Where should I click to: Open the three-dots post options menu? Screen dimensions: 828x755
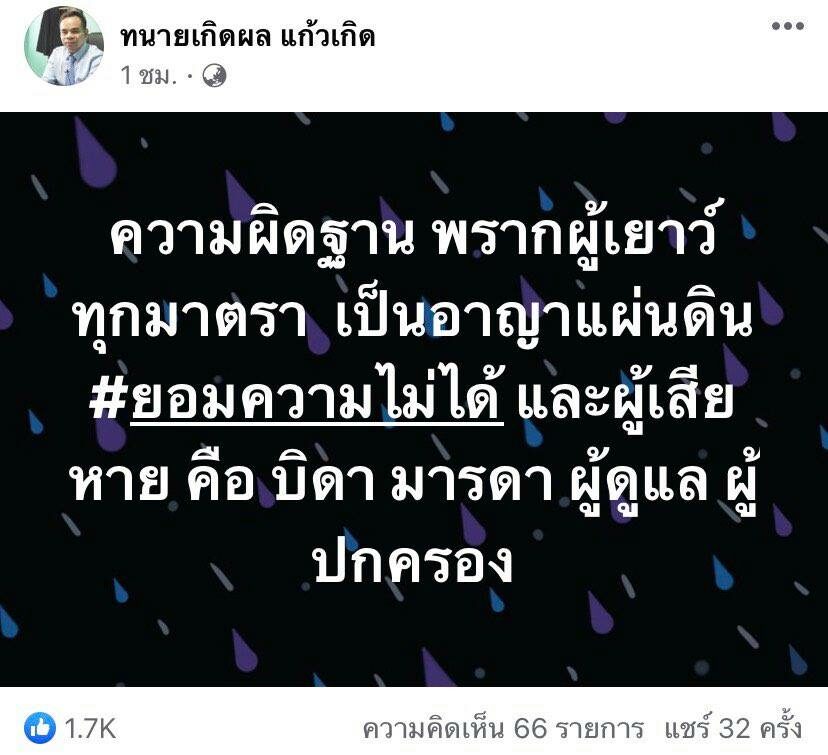click(788, 26)
